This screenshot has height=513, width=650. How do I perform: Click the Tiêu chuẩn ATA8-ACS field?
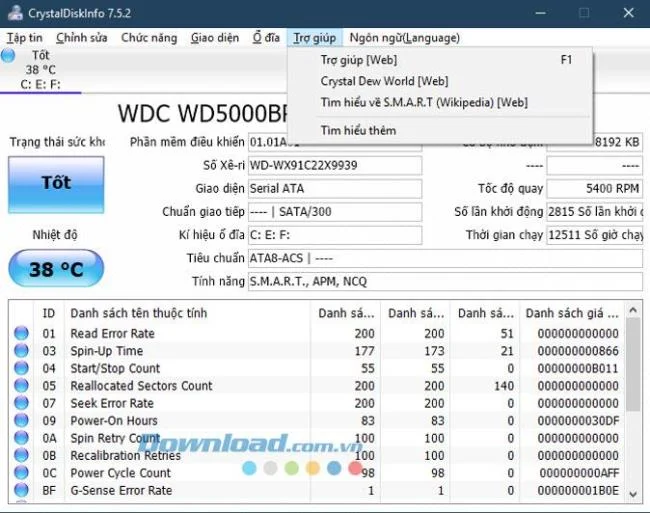click(x=445, y=258)
